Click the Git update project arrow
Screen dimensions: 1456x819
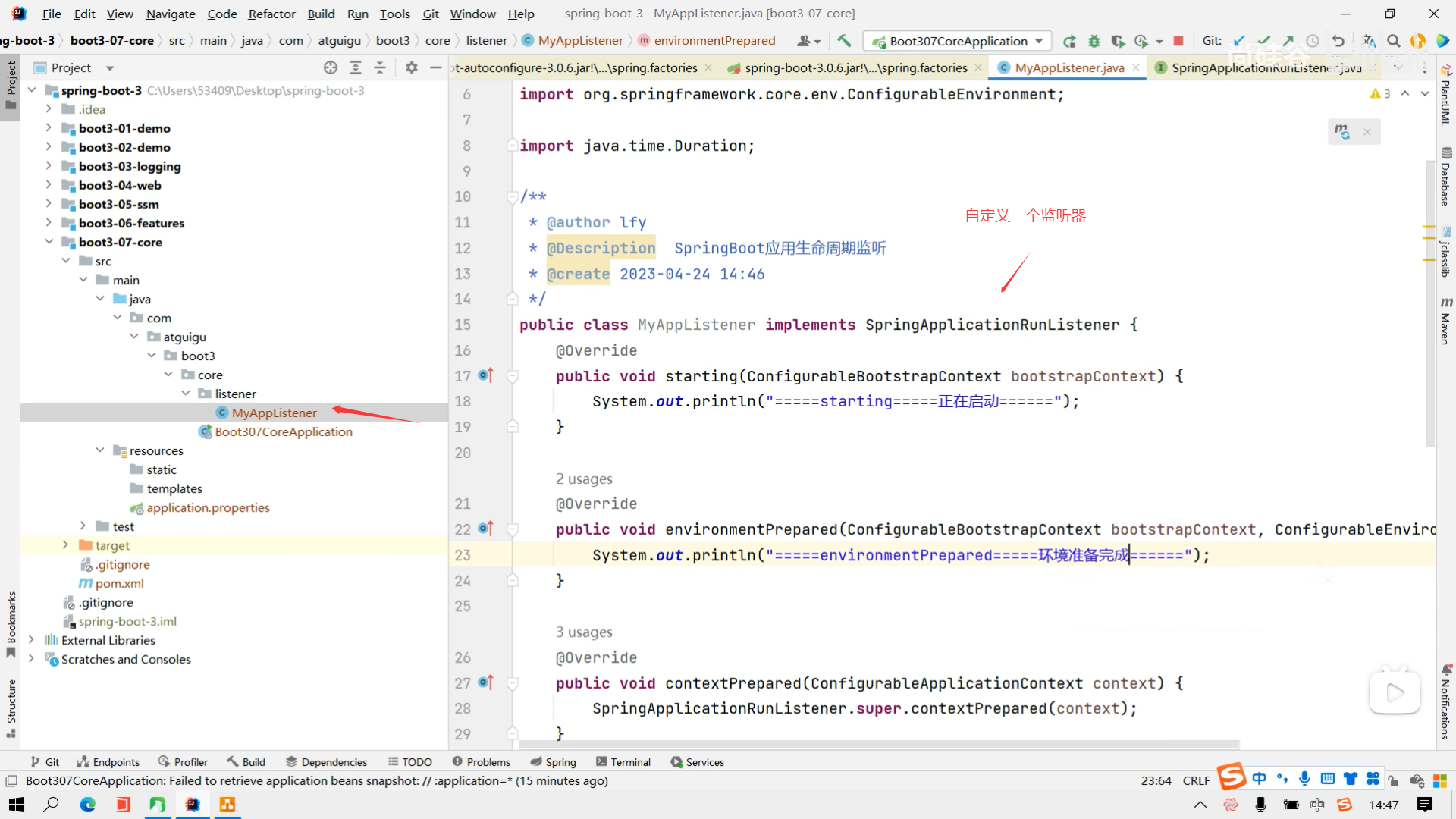(1239, 41)
